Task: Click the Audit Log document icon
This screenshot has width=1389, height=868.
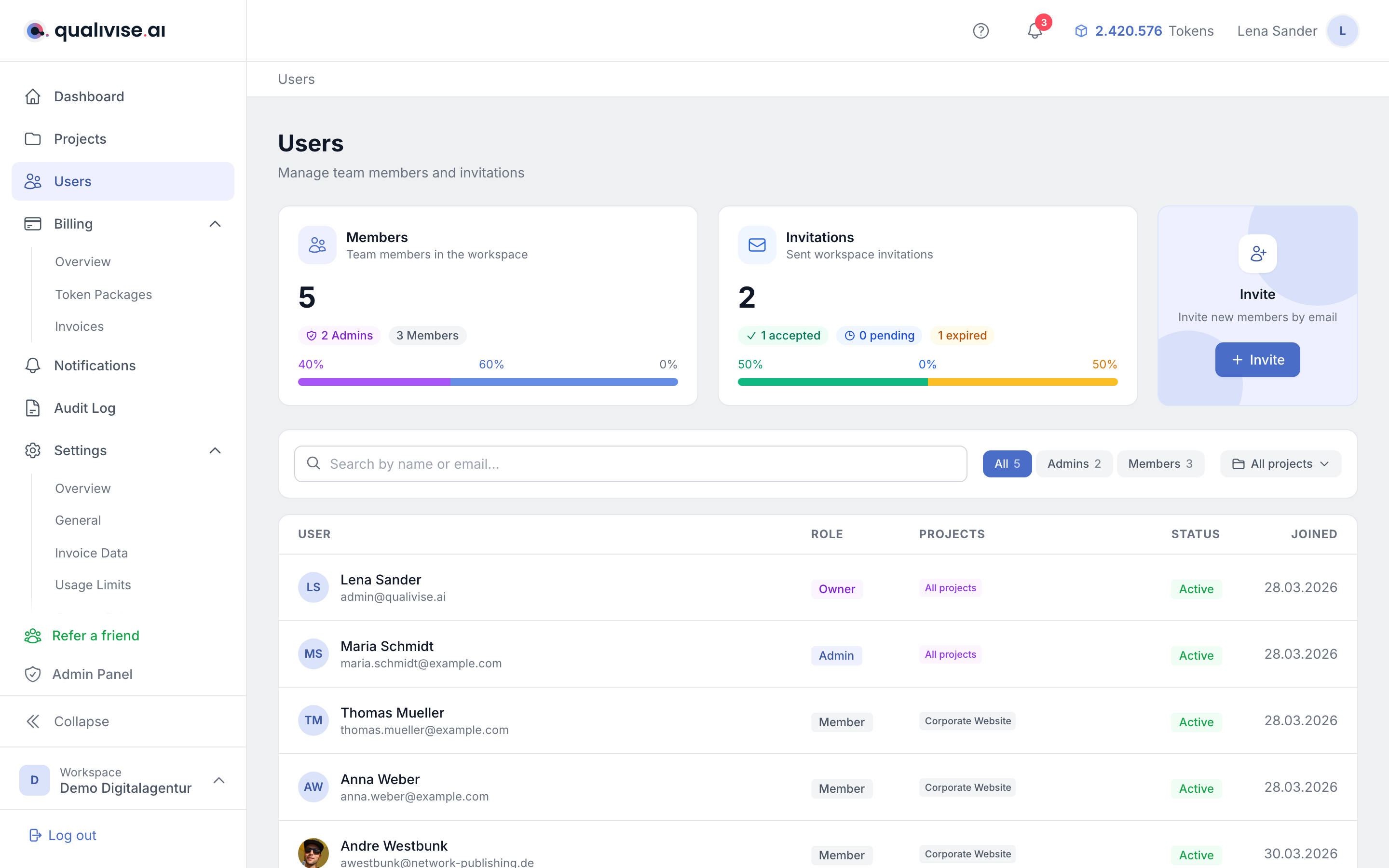Action: pyautogui.click(x=33, y=408)
